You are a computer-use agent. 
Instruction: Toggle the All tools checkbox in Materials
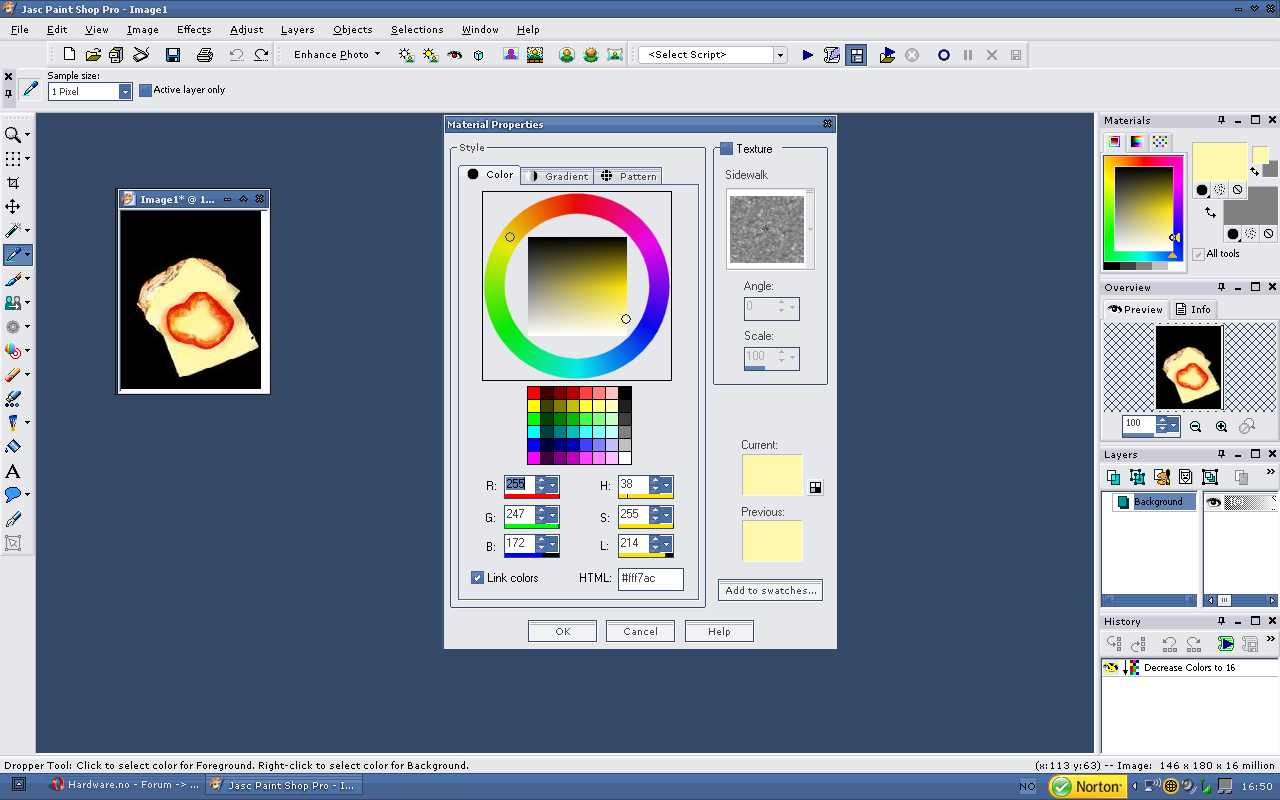tap(1198, 254)
